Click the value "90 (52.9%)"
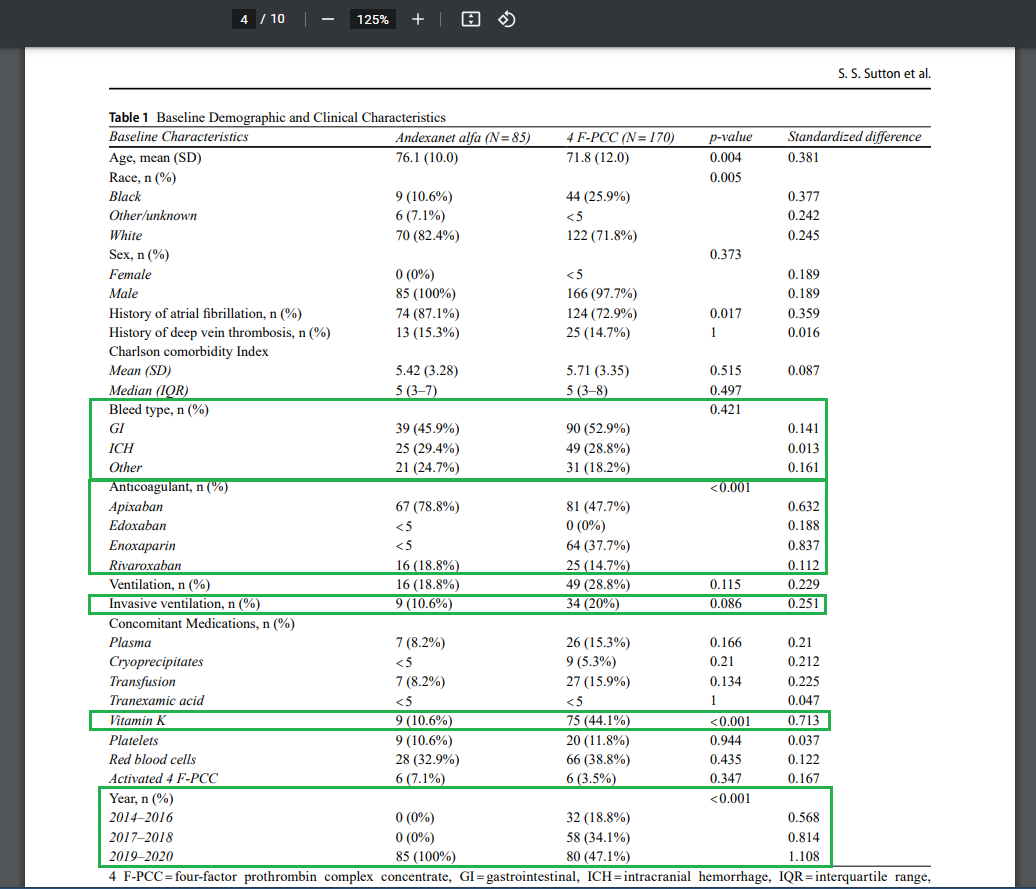 tap(598, 429)
